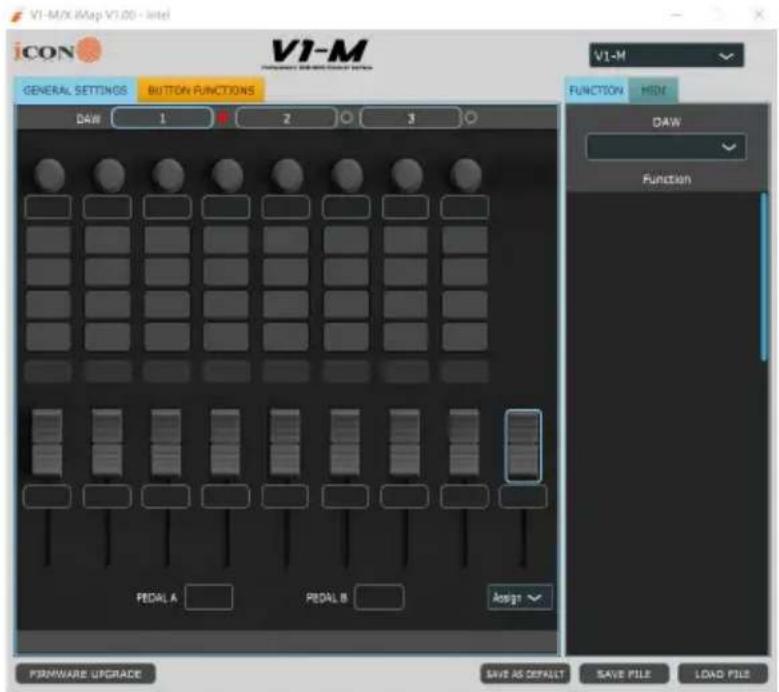Viewport: 779px width, 692px height.
Task: Select the red DAW 1 indicator
Action: click(x=223, y=118)
